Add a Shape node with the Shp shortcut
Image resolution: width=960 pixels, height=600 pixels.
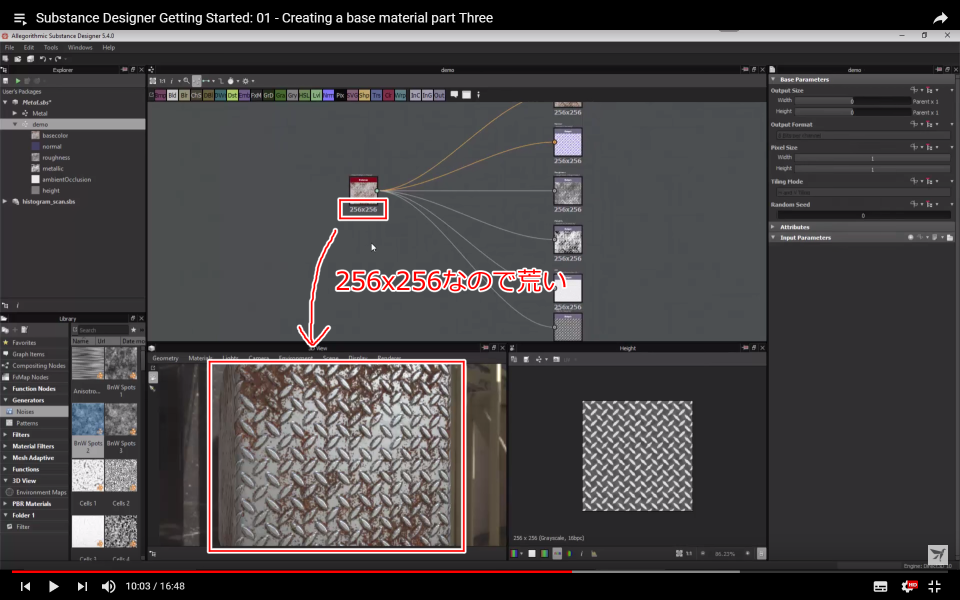(x=364, y=95)
